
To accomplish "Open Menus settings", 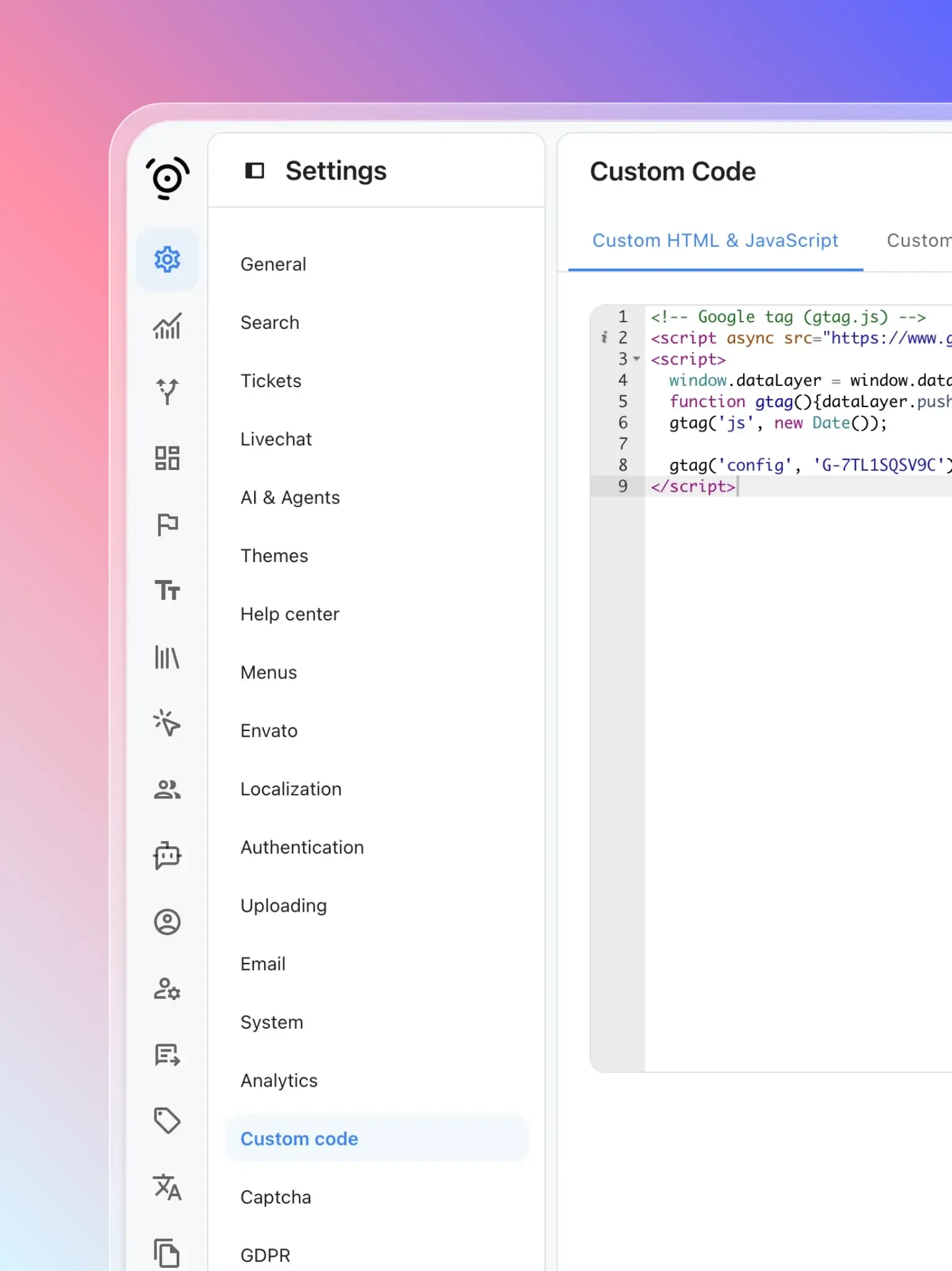I will pyautogui.click(x=376, y=672).
